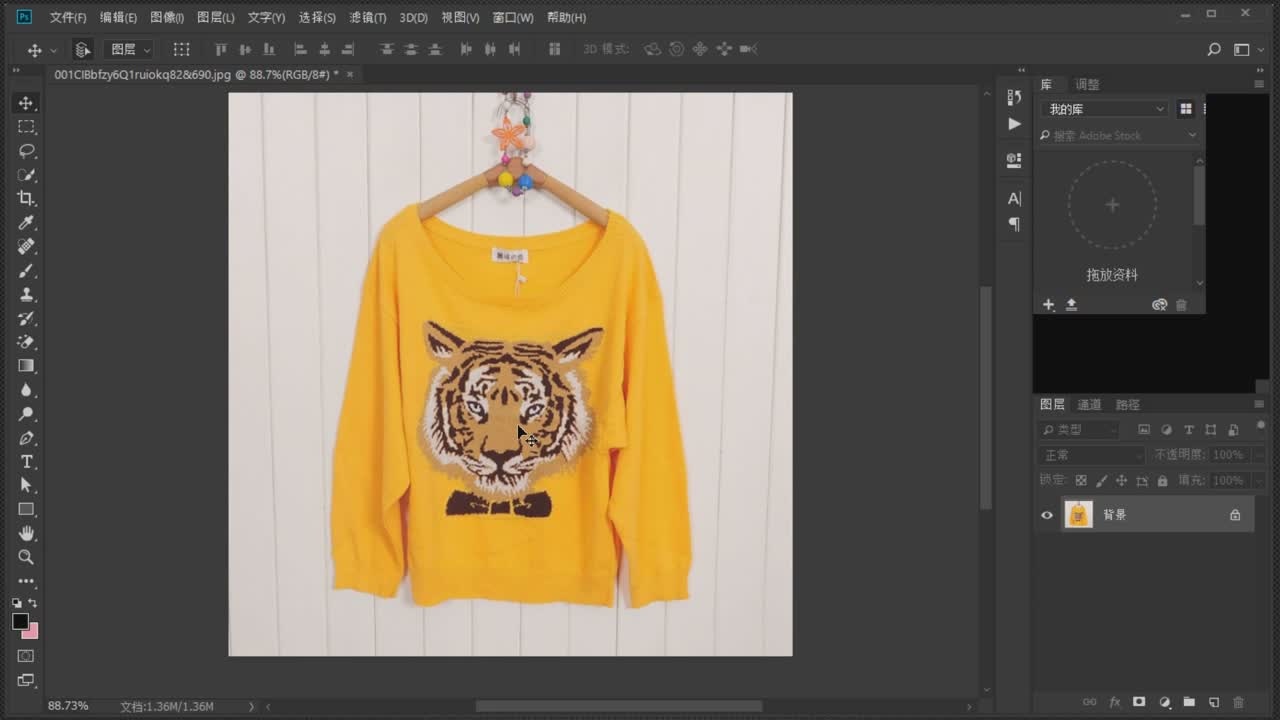Viewport: 1280px width, 720px height.
Task: Switch to the 调整 tab
Action: [1087, 85]
